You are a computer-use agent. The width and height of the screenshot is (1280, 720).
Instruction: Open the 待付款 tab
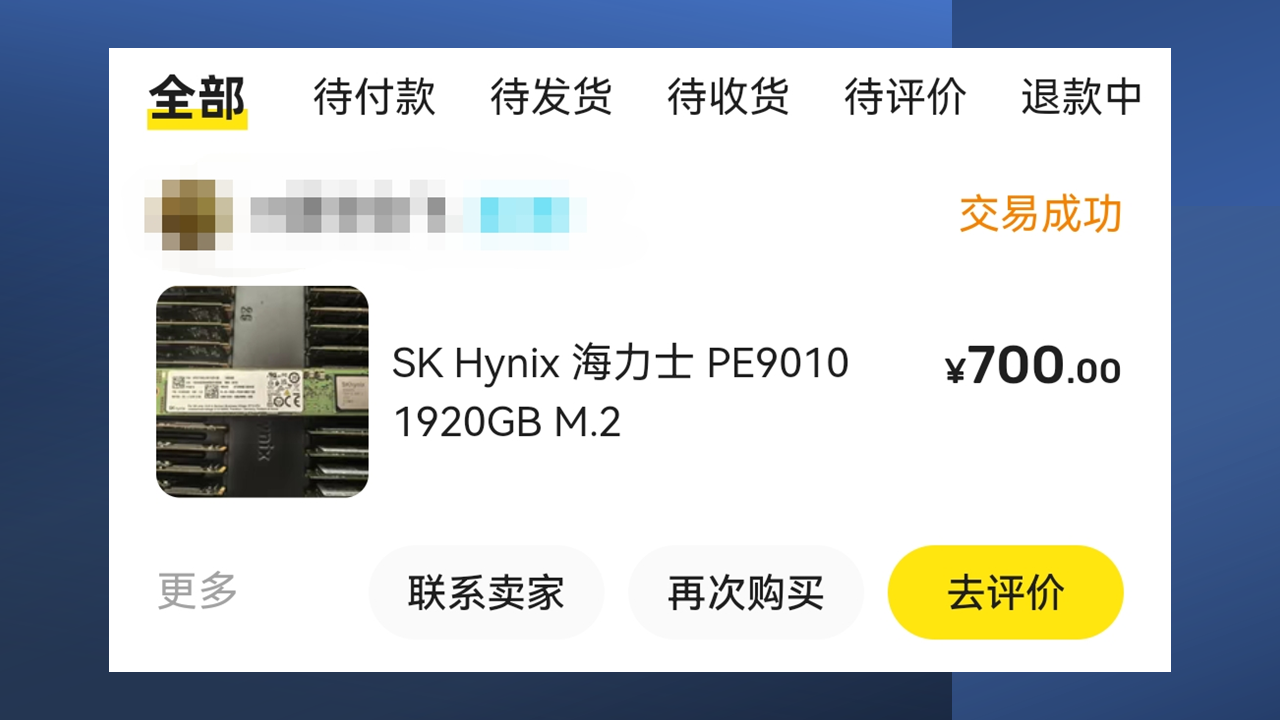374,98
